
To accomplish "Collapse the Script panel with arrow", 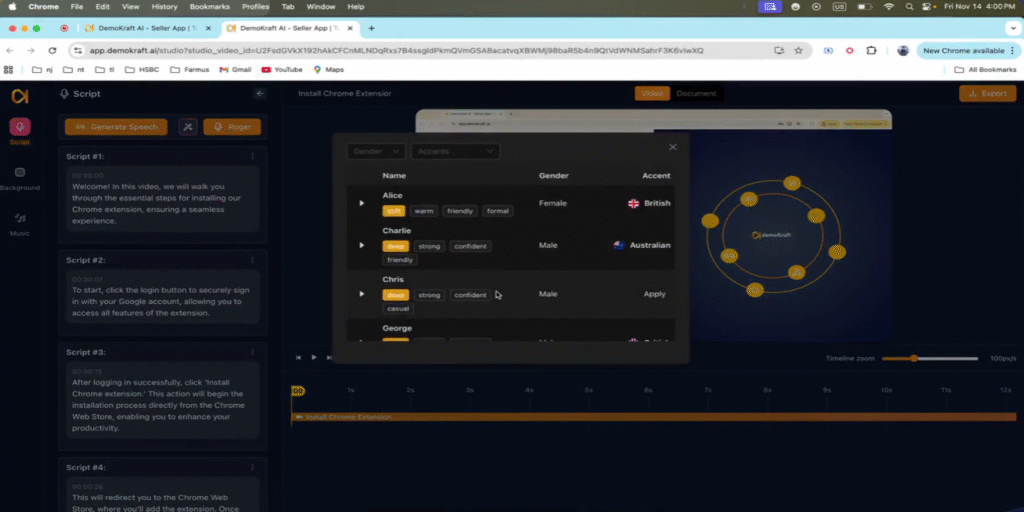I will point(260,94).
